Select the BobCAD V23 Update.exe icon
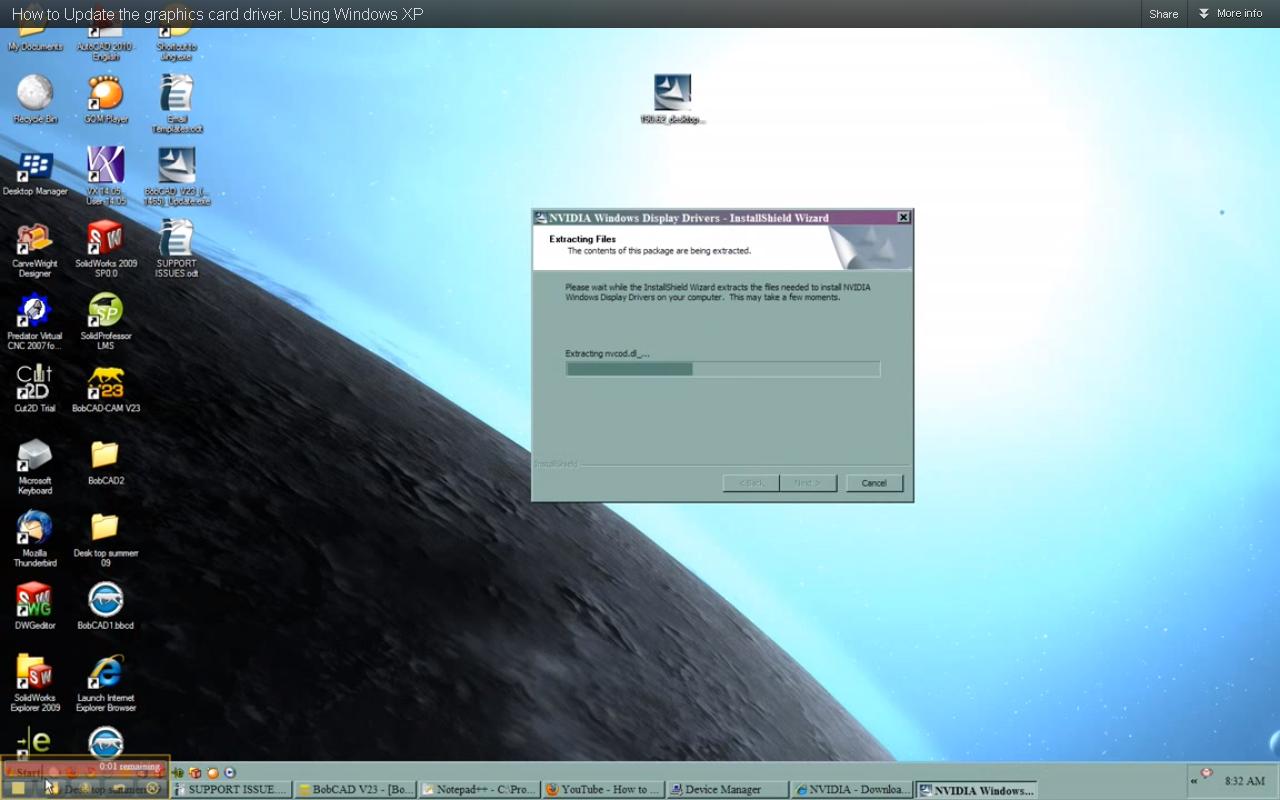Viewport: 1280px width, 800px height. (x=177, y=176)
